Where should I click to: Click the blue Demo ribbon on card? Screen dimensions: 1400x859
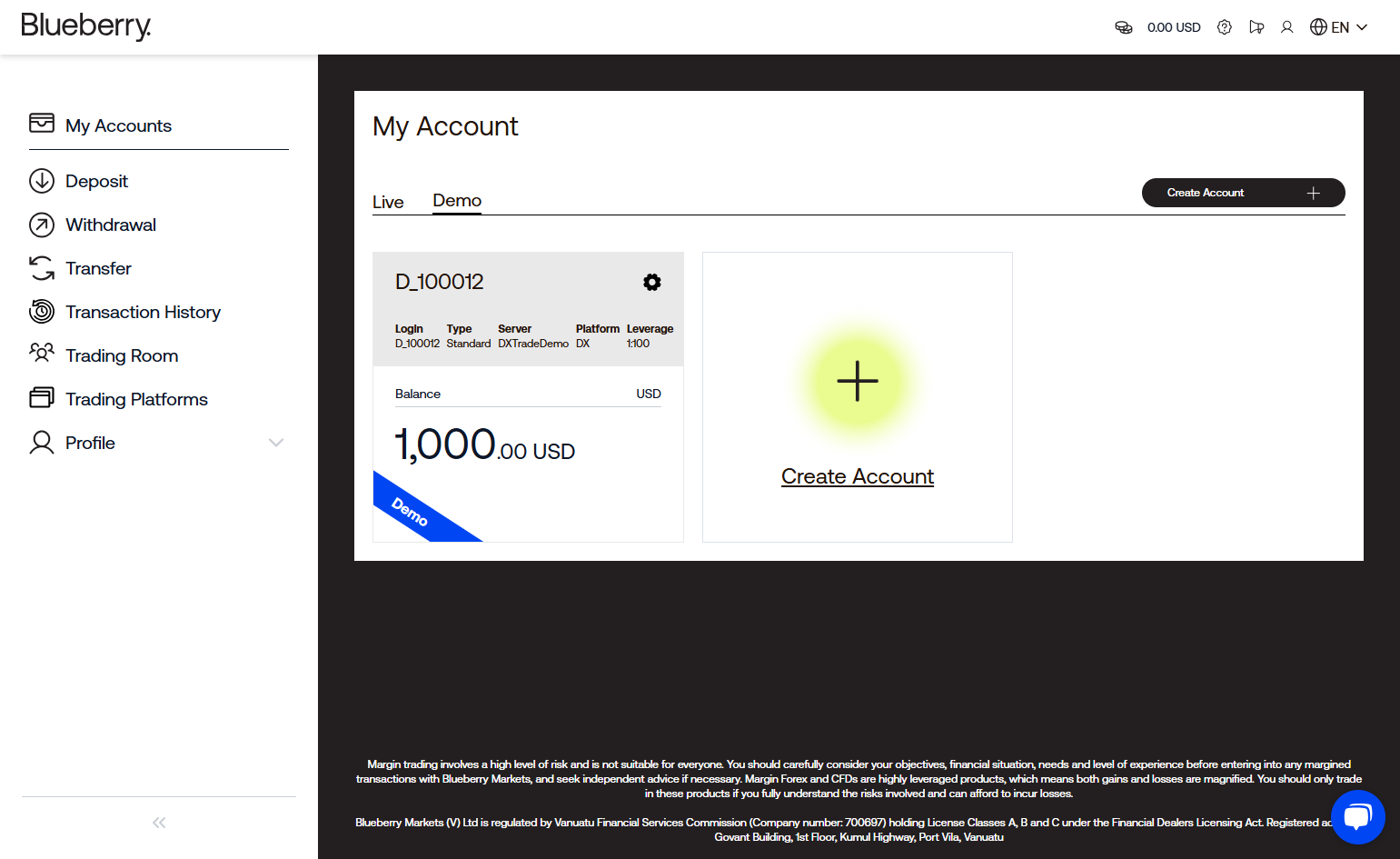tap(422, 509)
